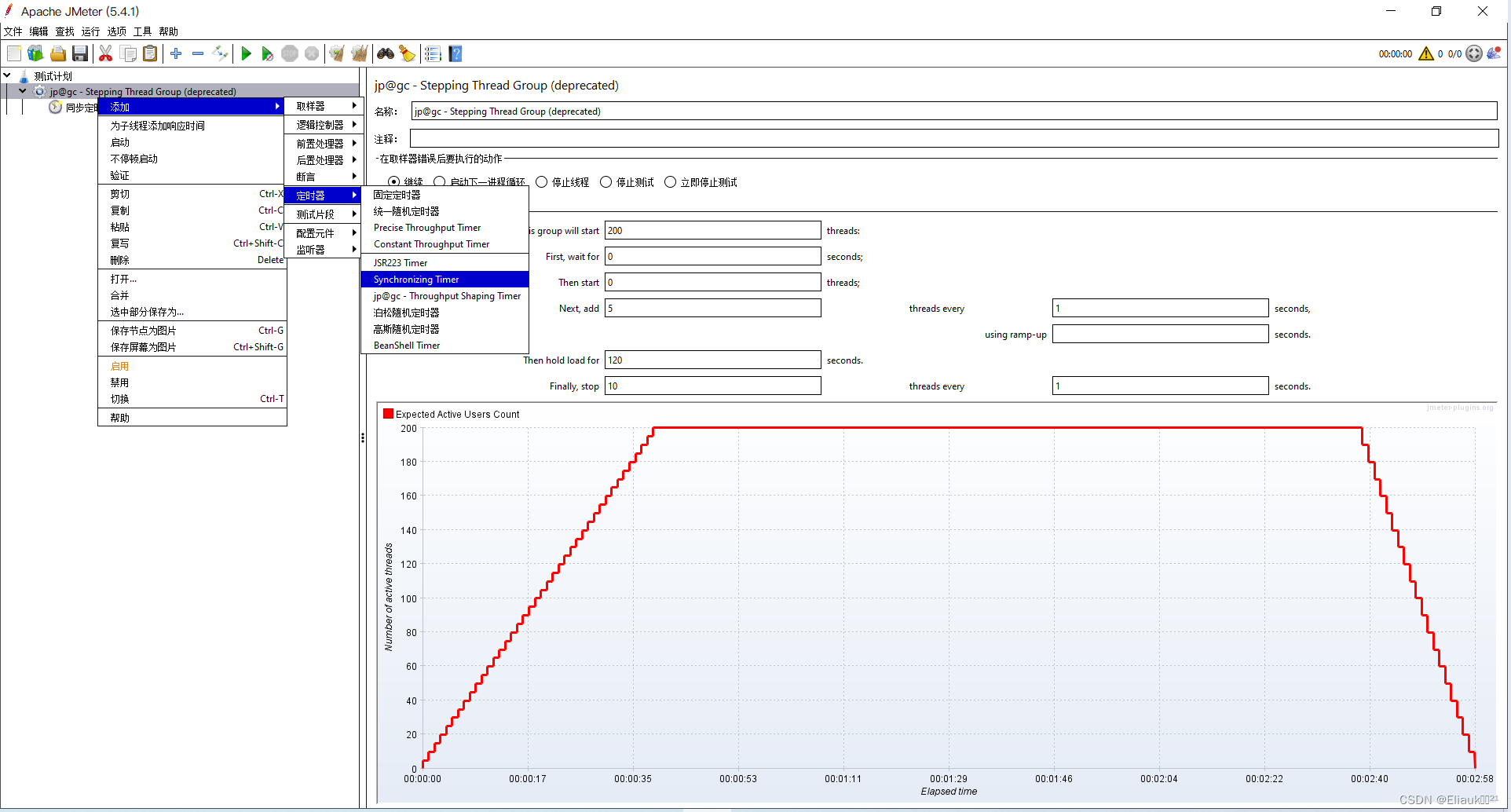Click the Finally stop field showing 10
The height and width of the screenshot is (812, 1511).
712,386
